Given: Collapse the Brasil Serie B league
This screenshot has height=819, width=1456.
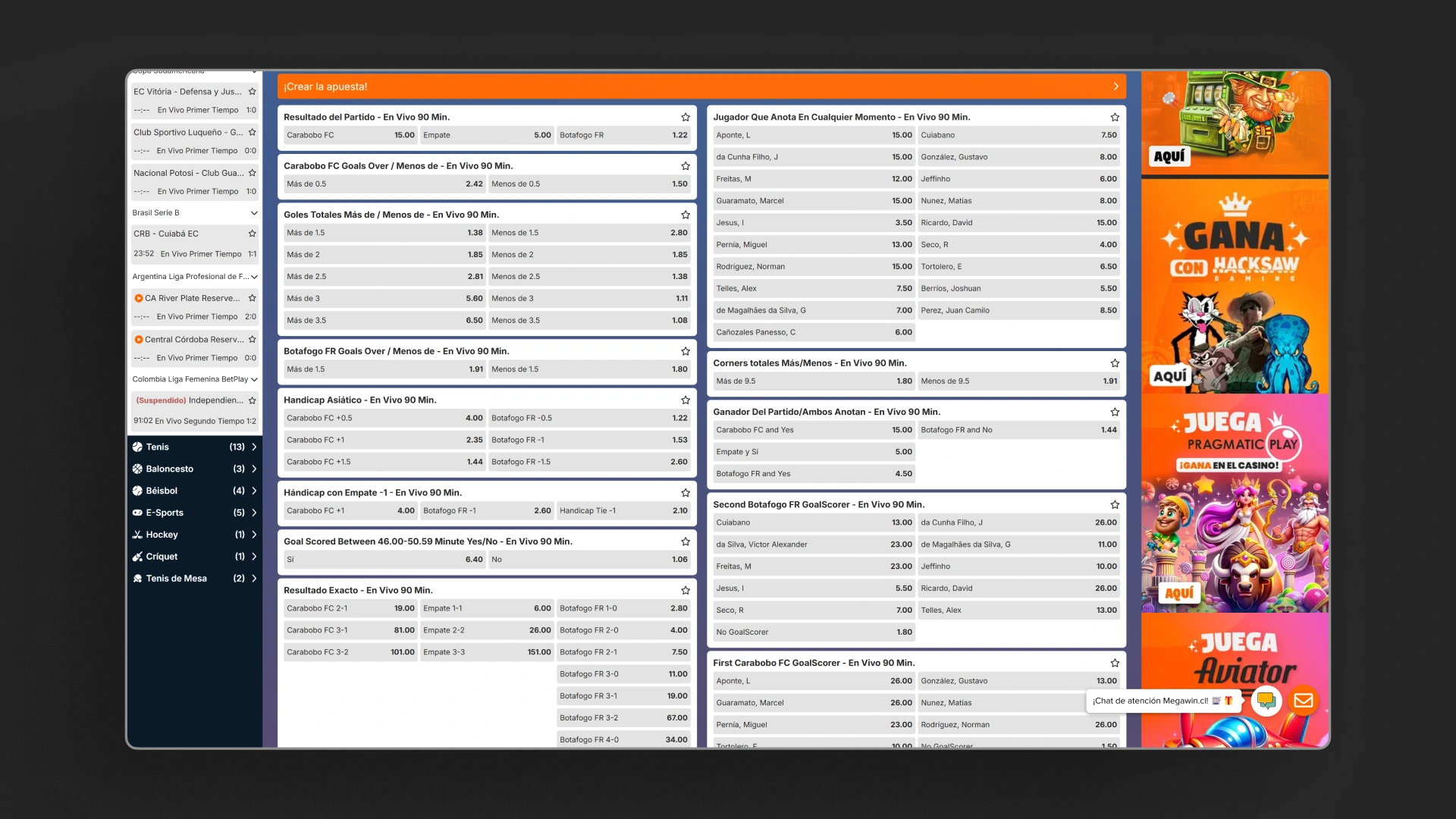Looking at the screenshot, I should click(x=254, y=213).
